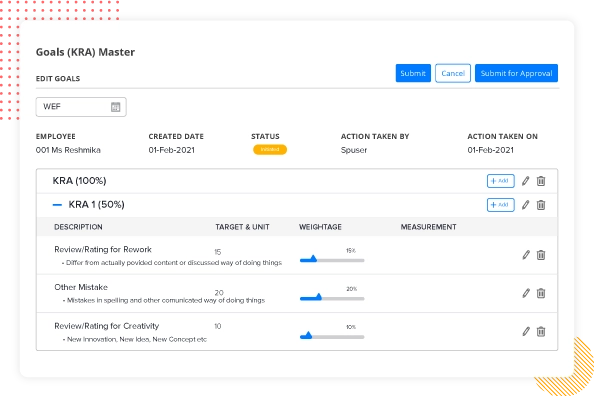Delete the Review/Rating for Rework goal

[x=541, y=255]
